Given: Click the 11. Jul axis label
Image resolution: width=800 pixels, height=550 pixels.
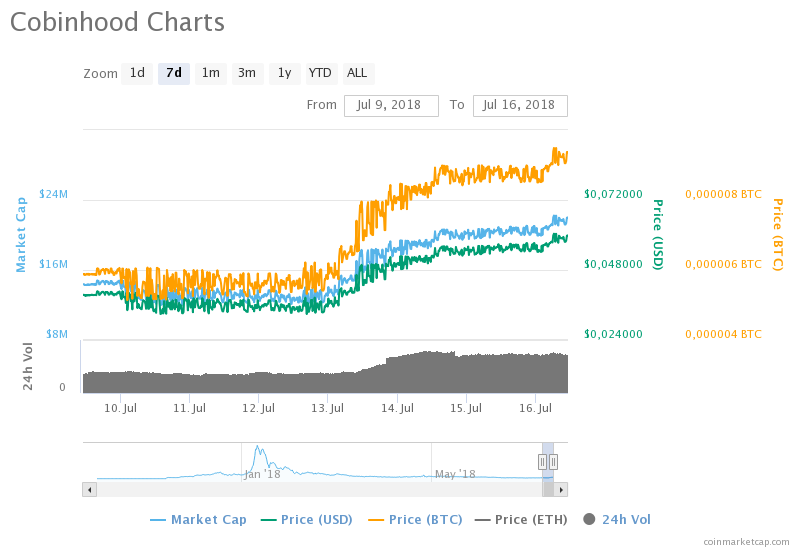Looking at the screenshot, I should click(x=189, y=409).
